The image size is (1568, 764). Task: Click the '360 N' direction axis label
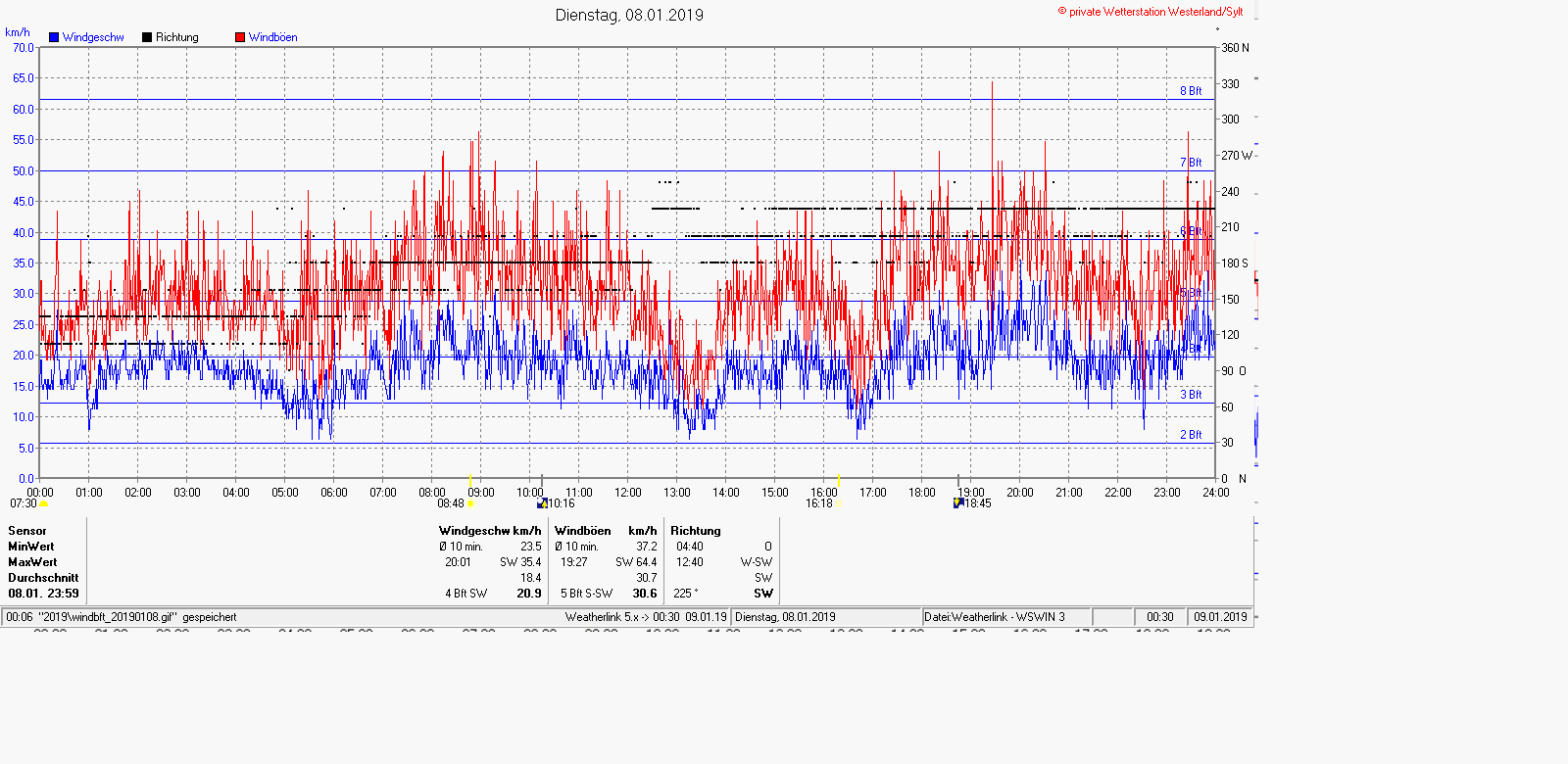coord(1235,48)
